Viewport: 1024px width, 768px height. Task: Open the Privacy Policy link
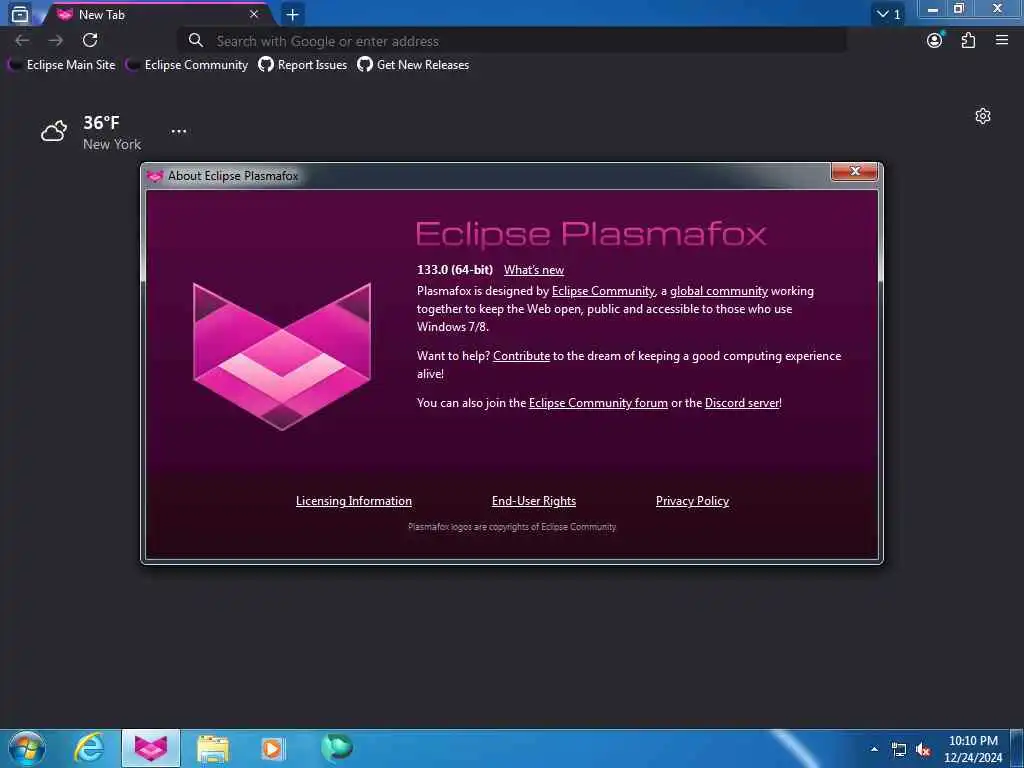pos(692,501)
